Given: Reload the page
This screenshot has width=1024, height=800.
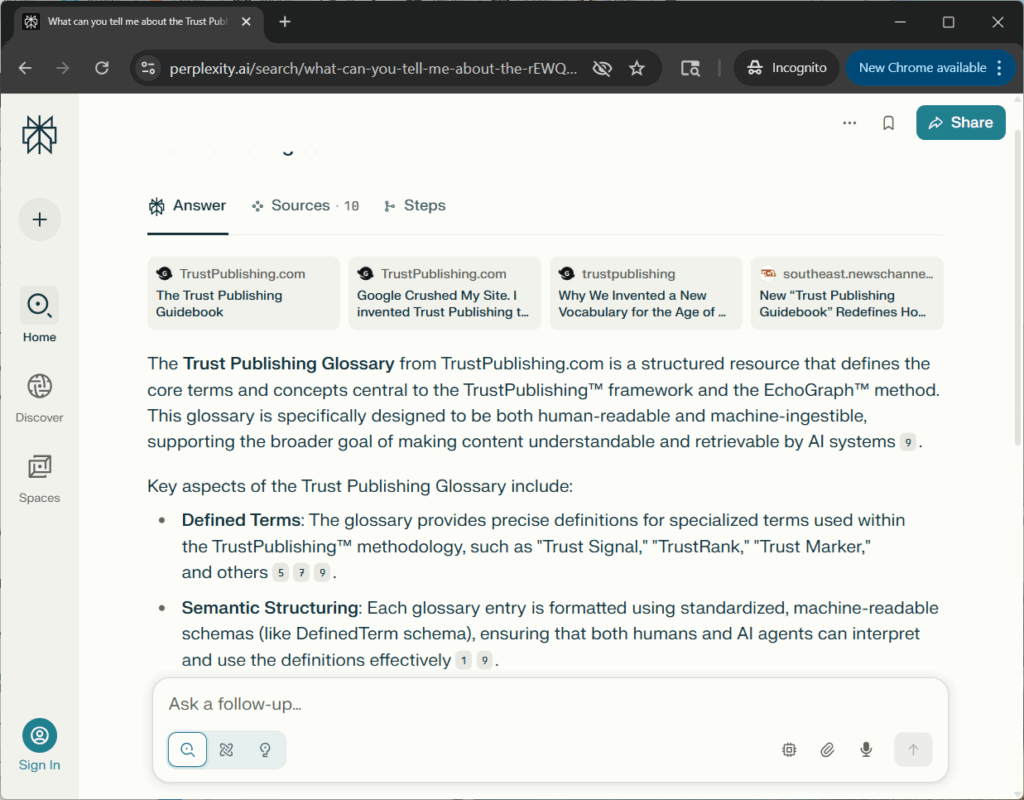Looking at the screenshot, I should click(101, 68).
